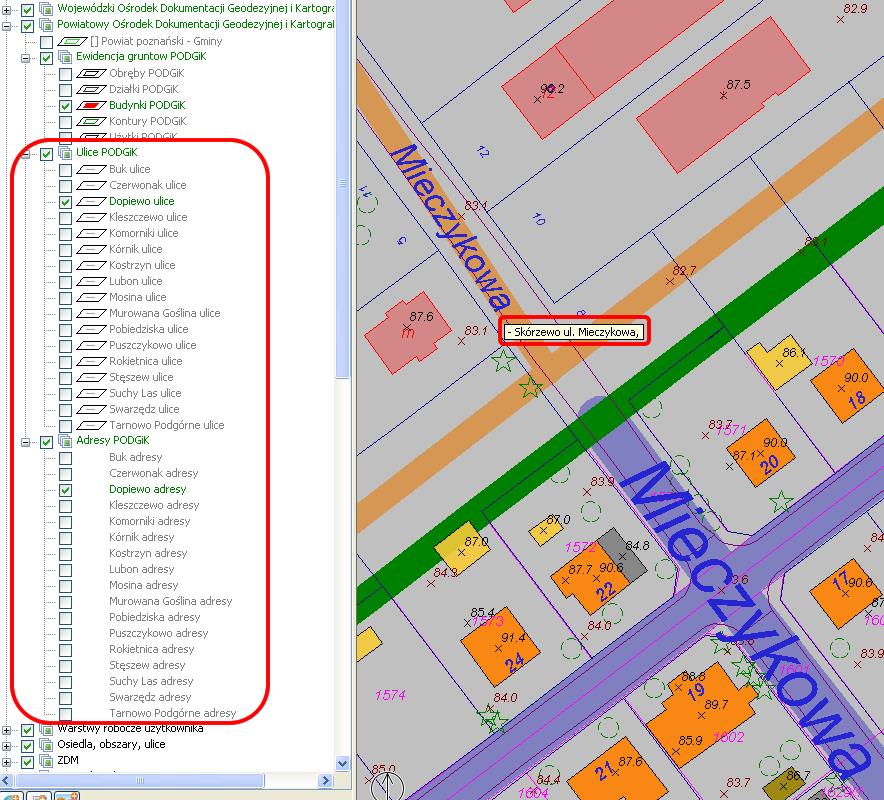Enable the Buk adresy layer checkbox
This screenshot has width=884, height=800.
click(x=65, y=457)
